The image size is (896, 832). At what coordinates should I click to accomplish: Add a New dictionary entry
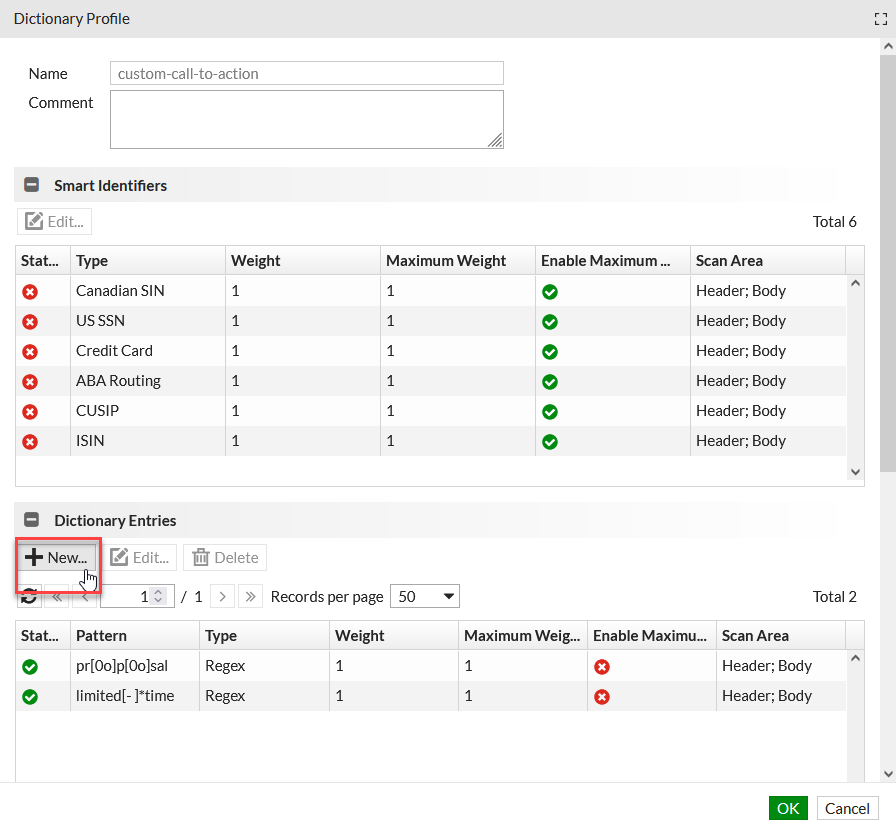pos(57,557)
